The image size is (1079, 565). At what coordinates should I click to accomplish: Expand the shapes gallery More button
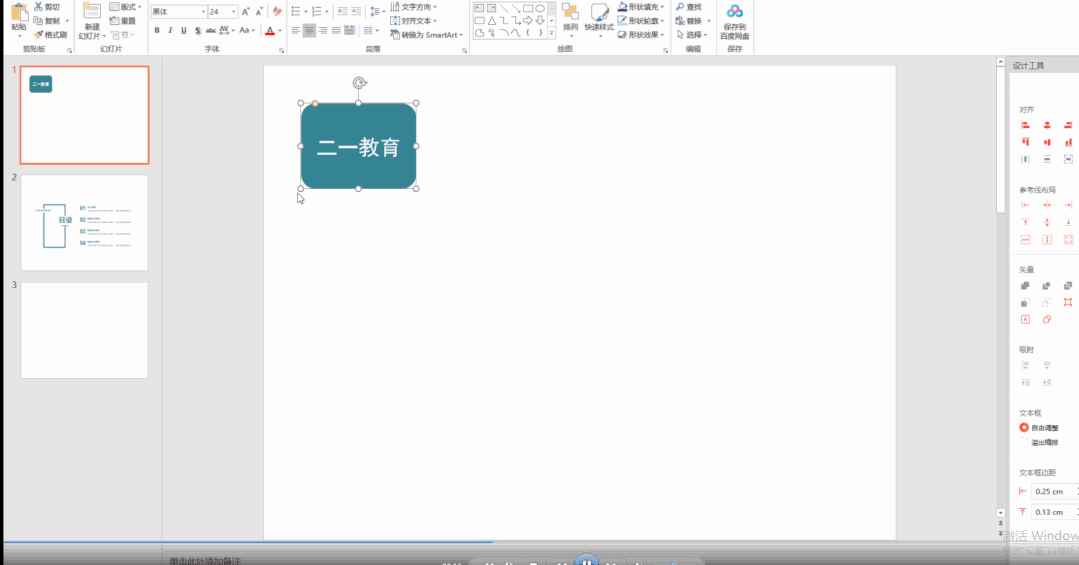coord(551,33)
